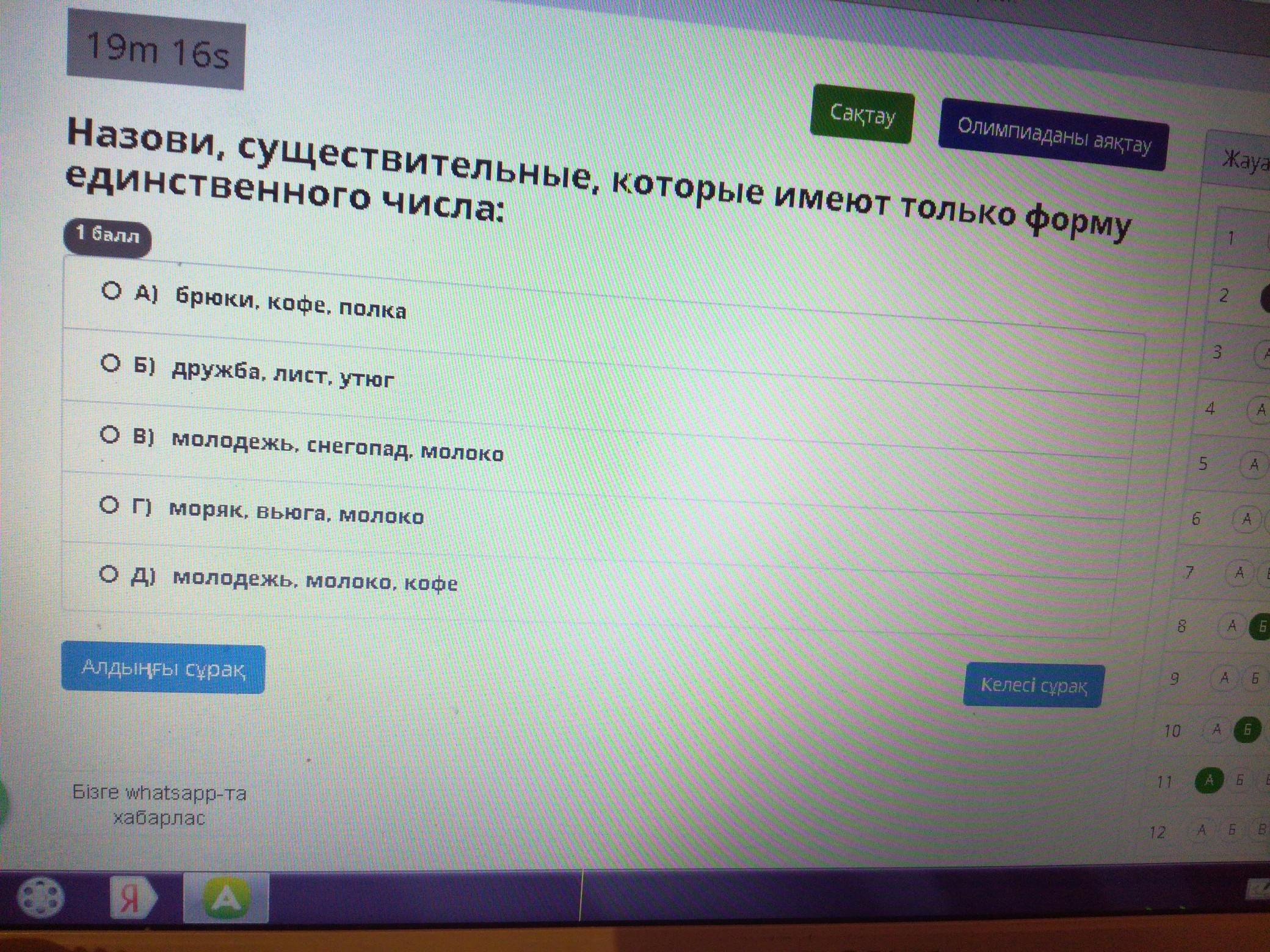Open the circular start menu icon

(41, 898)
